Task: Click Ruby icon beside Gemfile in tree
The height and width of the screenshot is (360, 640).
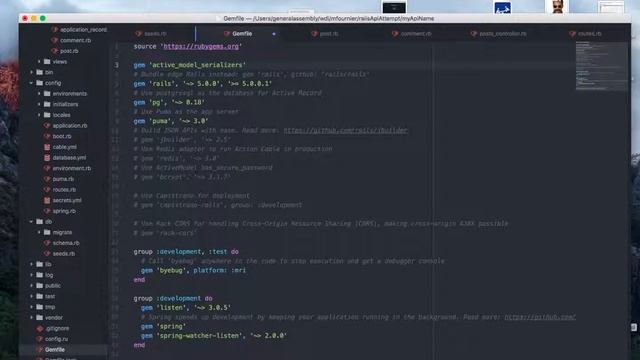Action: click(x=40, y=349)
